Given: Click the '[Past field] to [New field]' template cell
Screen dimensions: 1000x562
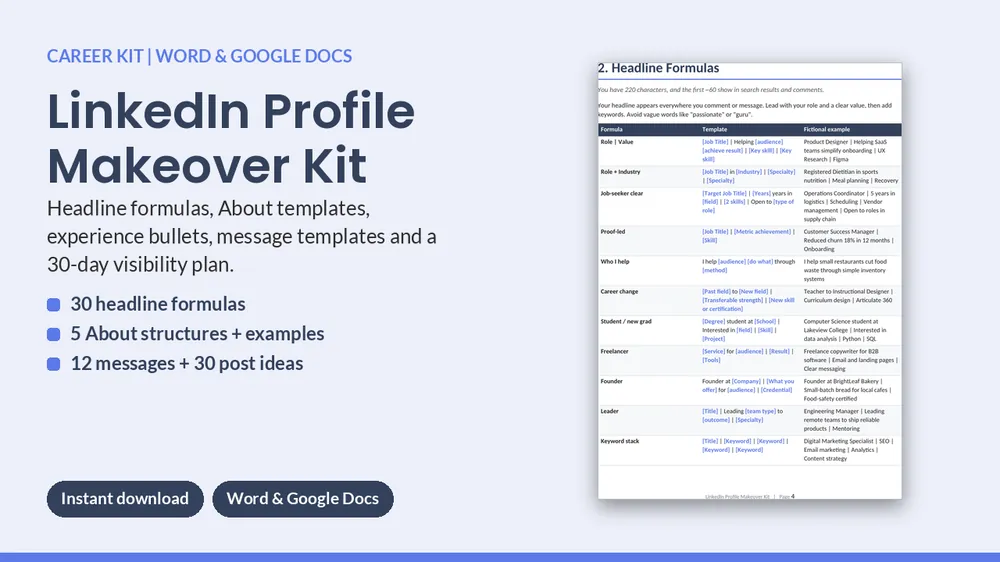Looking at the screenshot, I should 749,301.
